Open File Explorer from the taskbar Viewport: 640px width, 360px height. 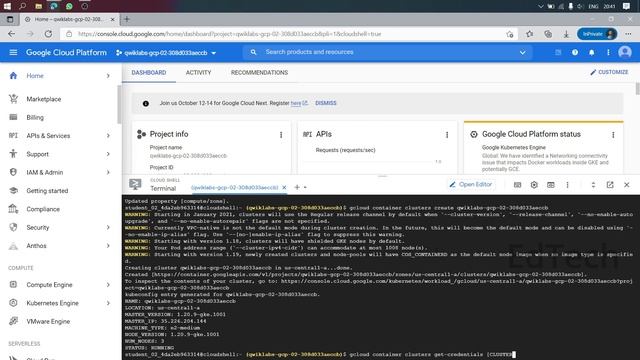click(38, 6)
